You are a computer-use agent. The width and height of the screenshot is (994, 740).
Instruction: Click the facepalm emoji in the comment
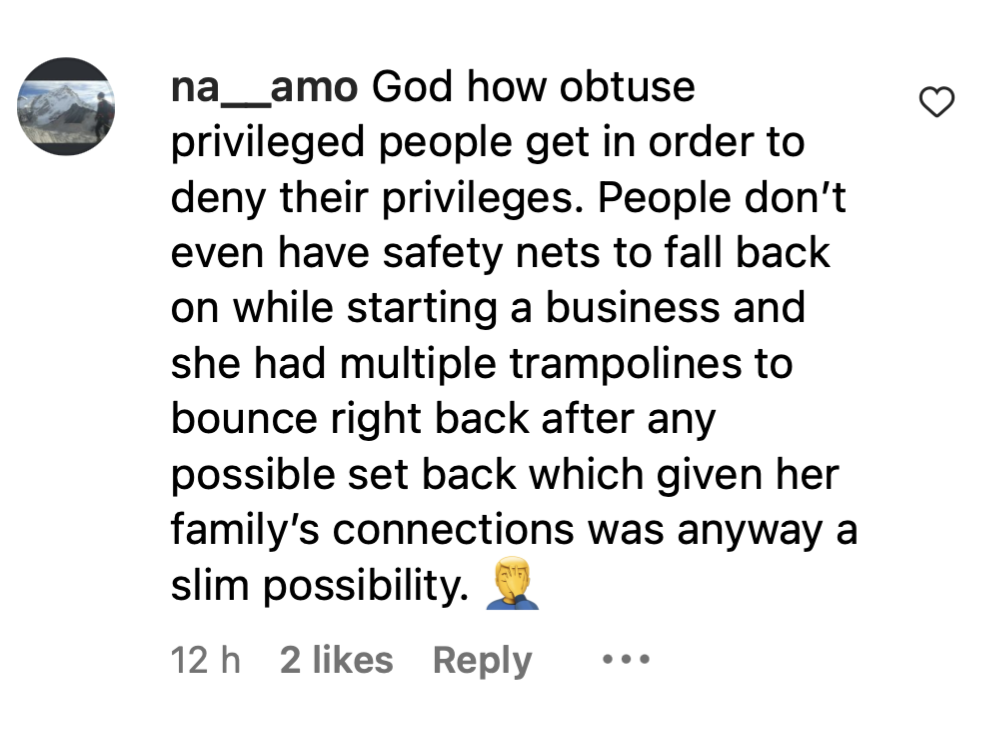click(x=511, y=586)
